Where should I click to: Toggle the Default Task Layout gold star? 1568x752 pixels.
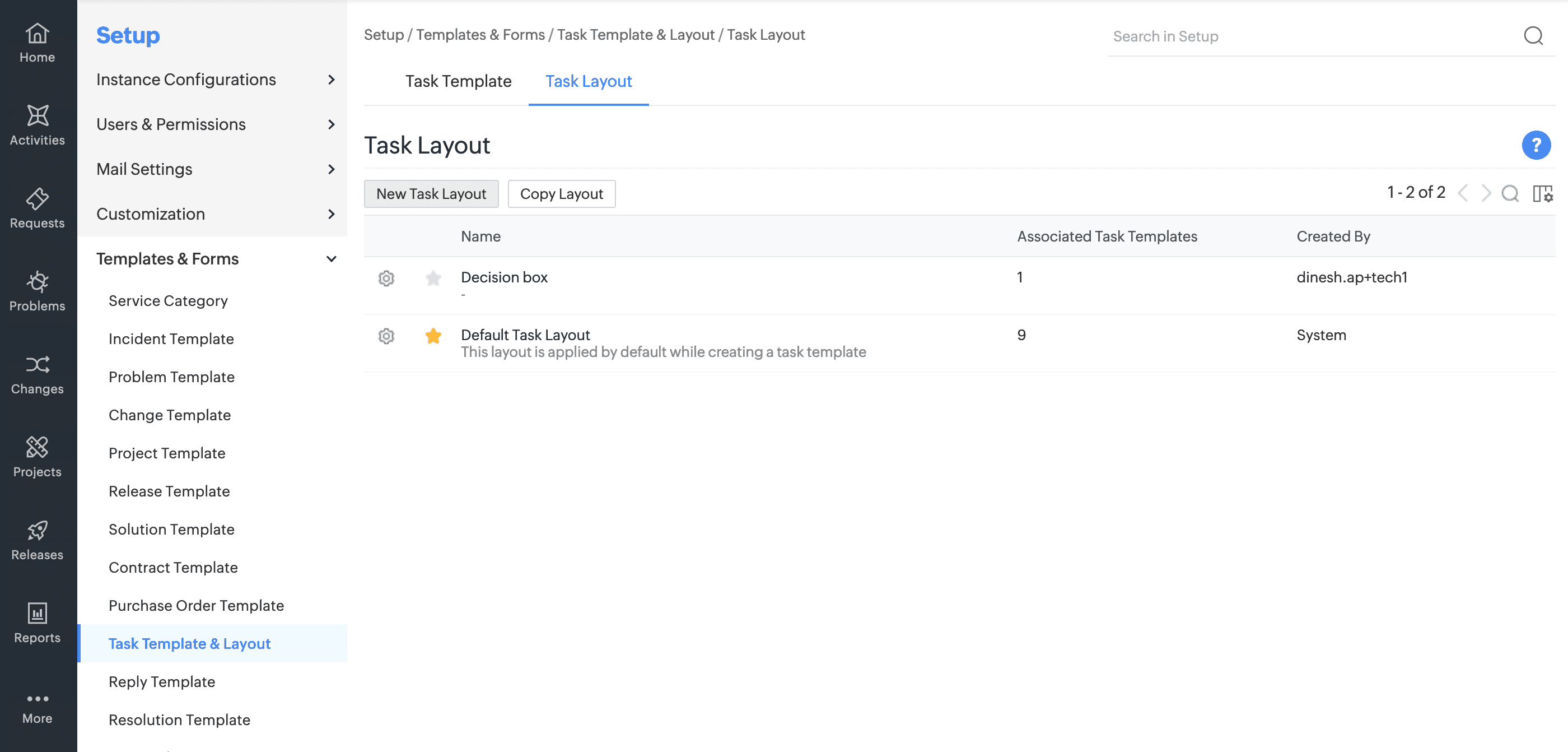(433, 336)
